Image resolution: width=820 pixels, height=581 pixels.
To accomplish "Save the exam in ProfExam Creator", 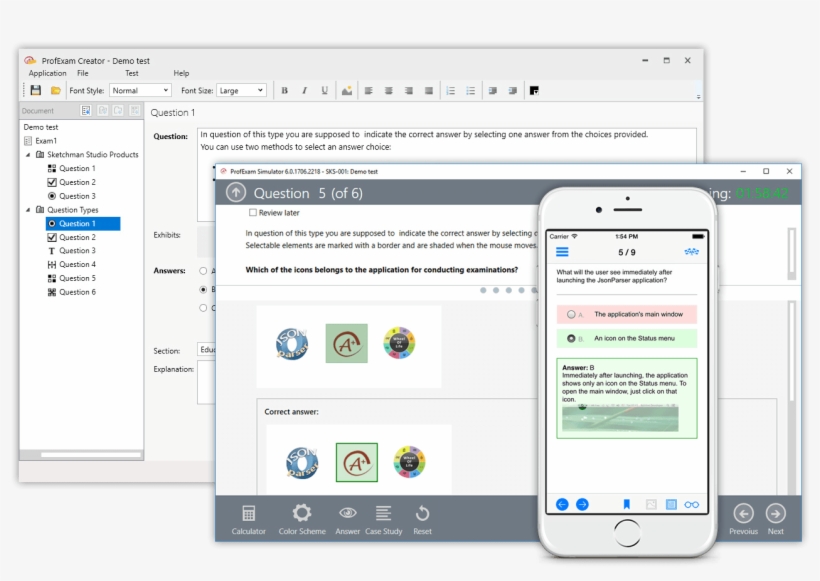I will tap(36, 90).
